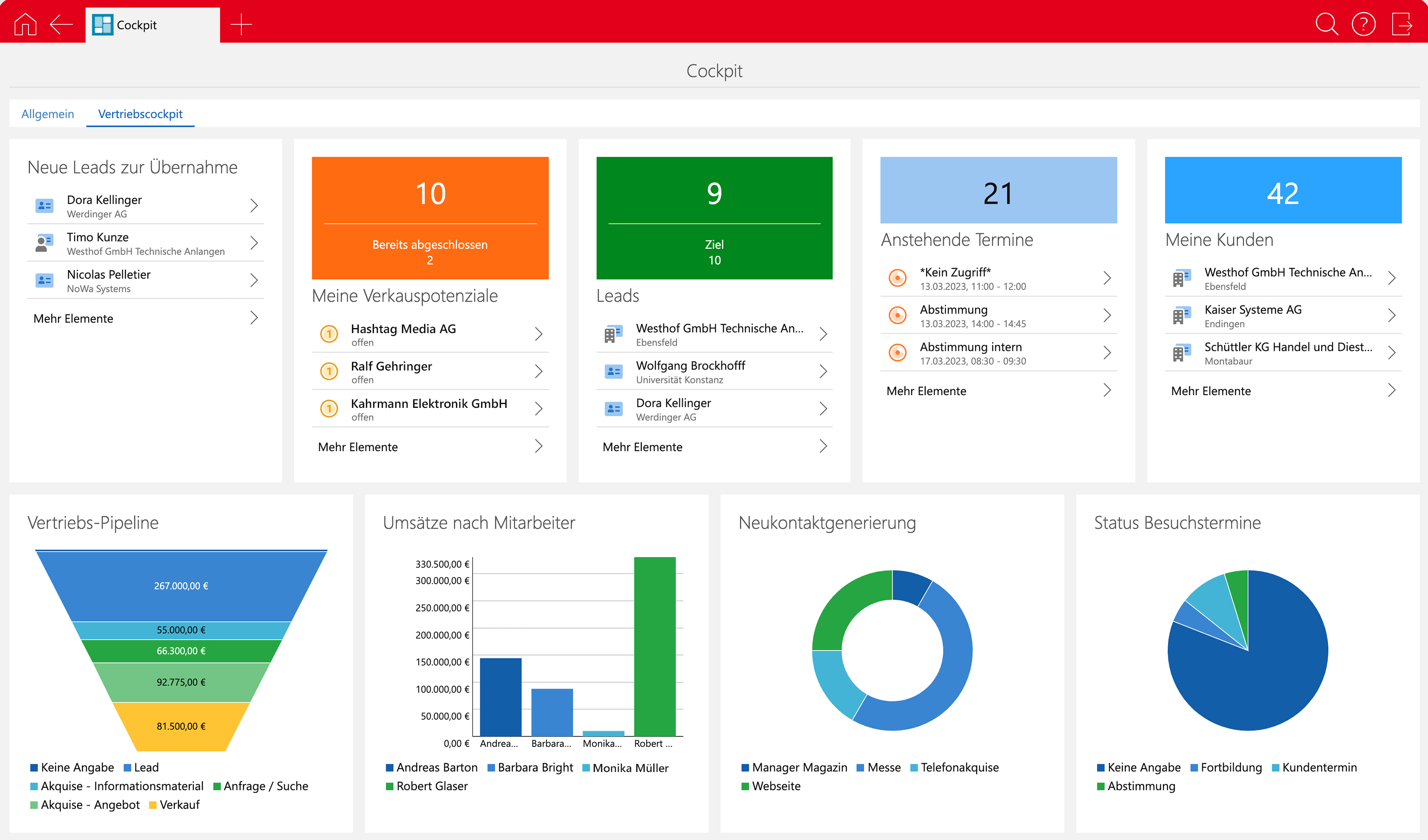The height and width of the screenshot is (840, 1428).
Task: Expand the Timo Kunze lead with its chevron
Action: [254, 243]
